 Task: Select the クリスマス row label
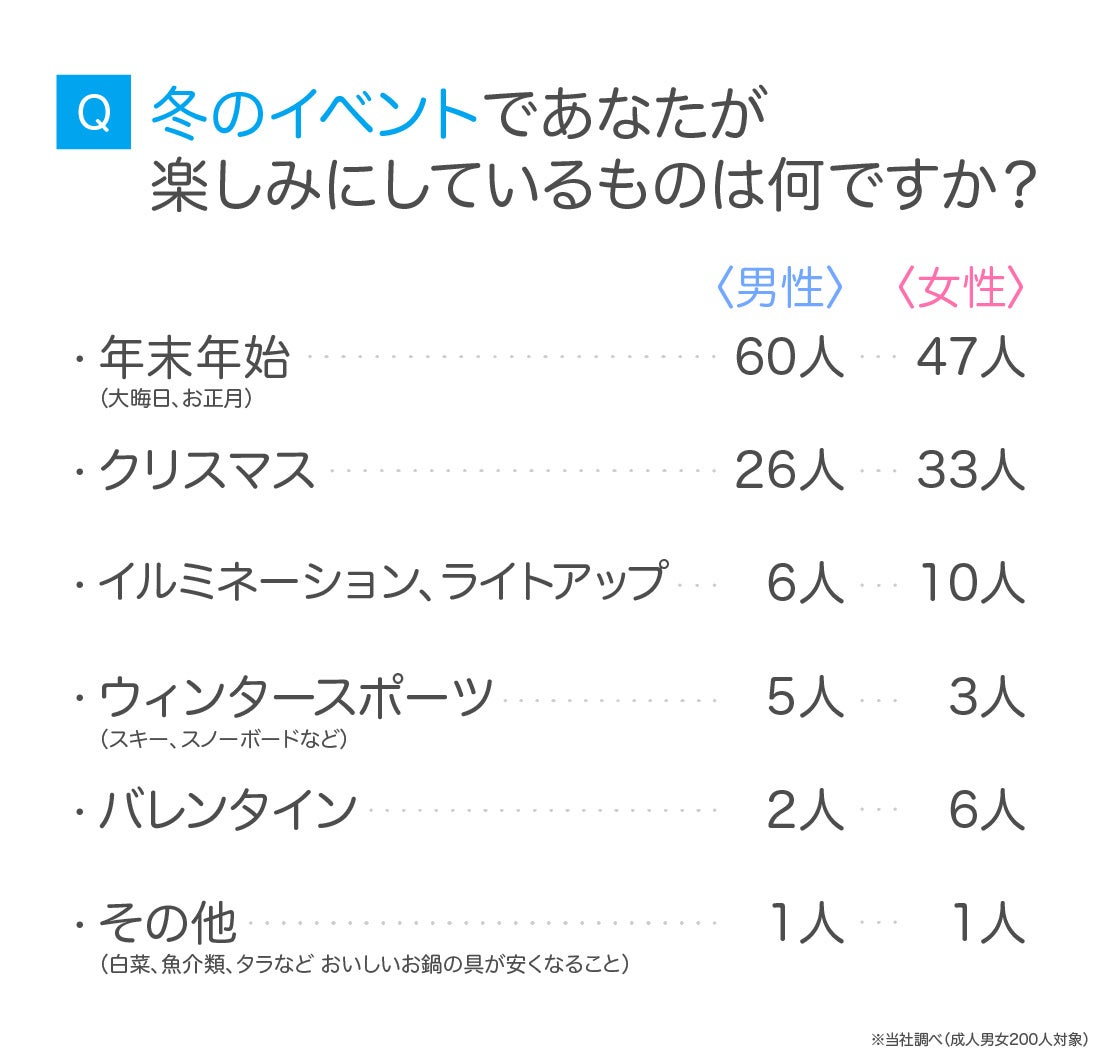point(207,470)
